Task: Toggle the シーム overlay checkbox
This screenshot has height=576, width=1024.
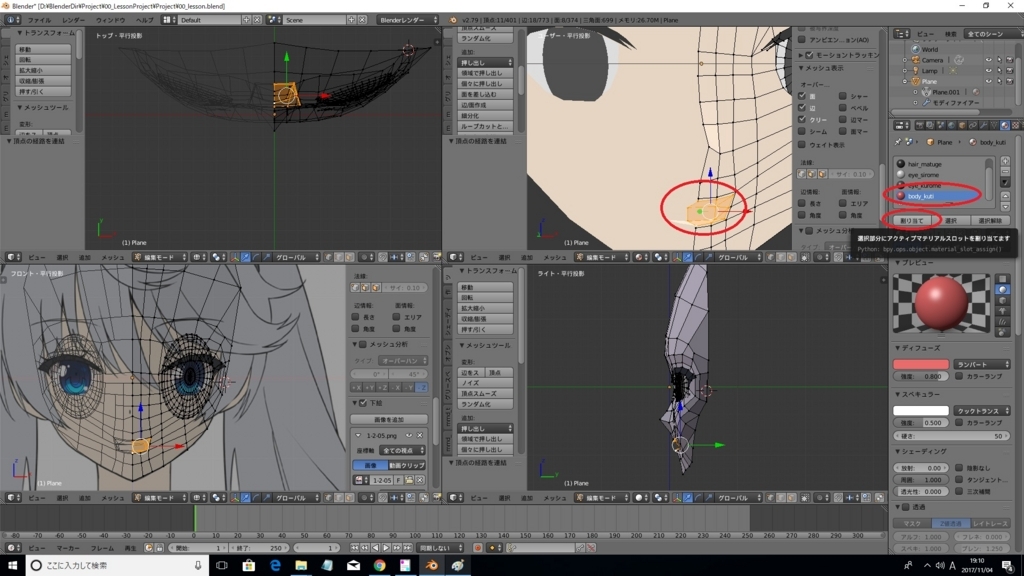Action: coord(802,132)
